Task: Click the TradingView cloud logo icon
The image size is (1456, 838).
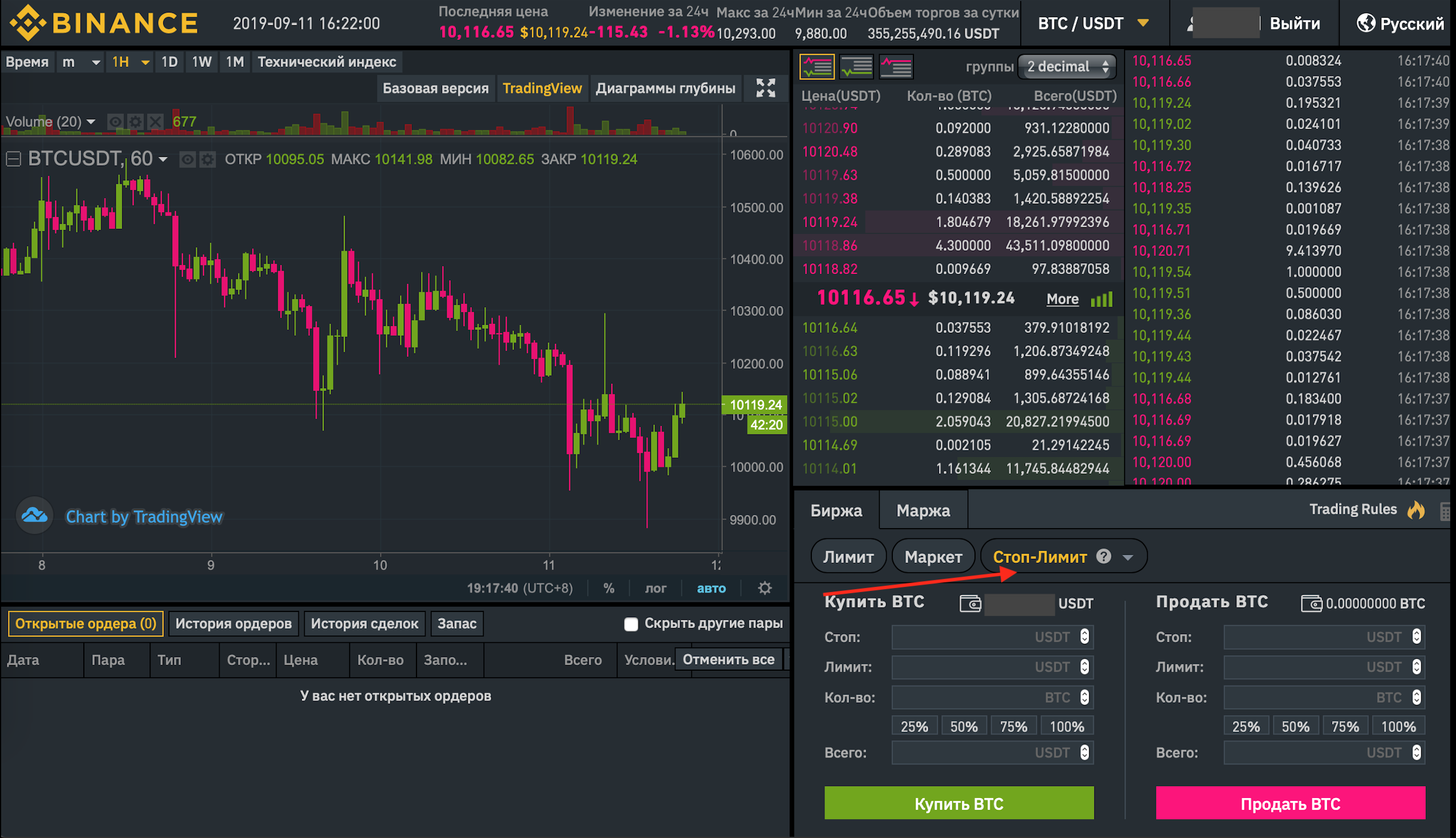Action: 34,515
